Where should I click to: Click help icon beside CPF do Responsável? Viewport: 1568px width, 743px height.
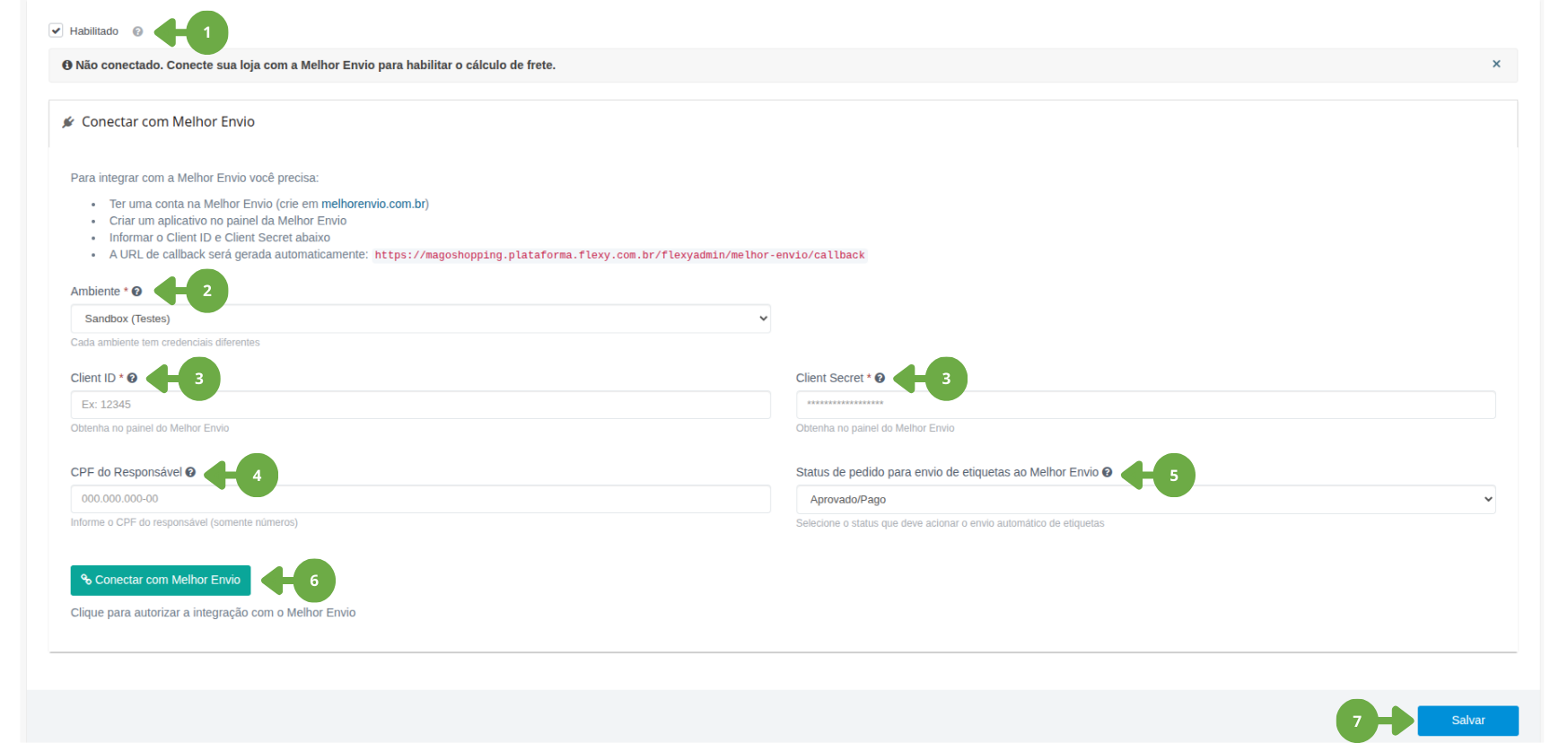(190, 473)
